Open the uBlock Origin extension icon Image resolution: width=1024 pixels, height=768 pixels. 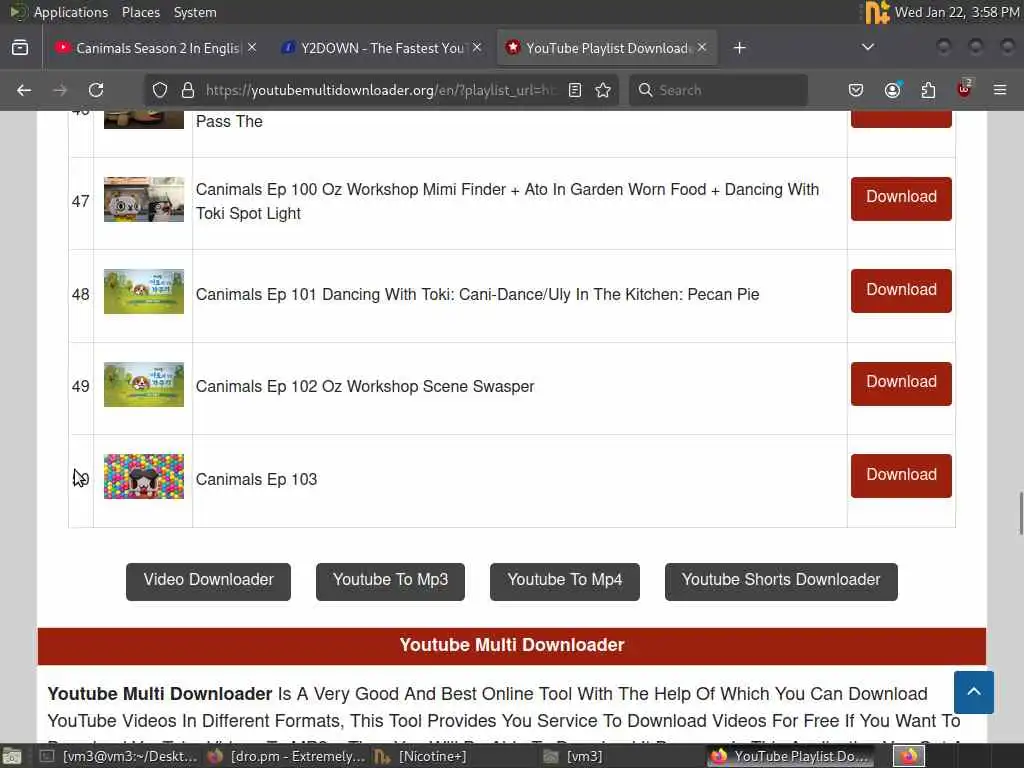(964, 89)
